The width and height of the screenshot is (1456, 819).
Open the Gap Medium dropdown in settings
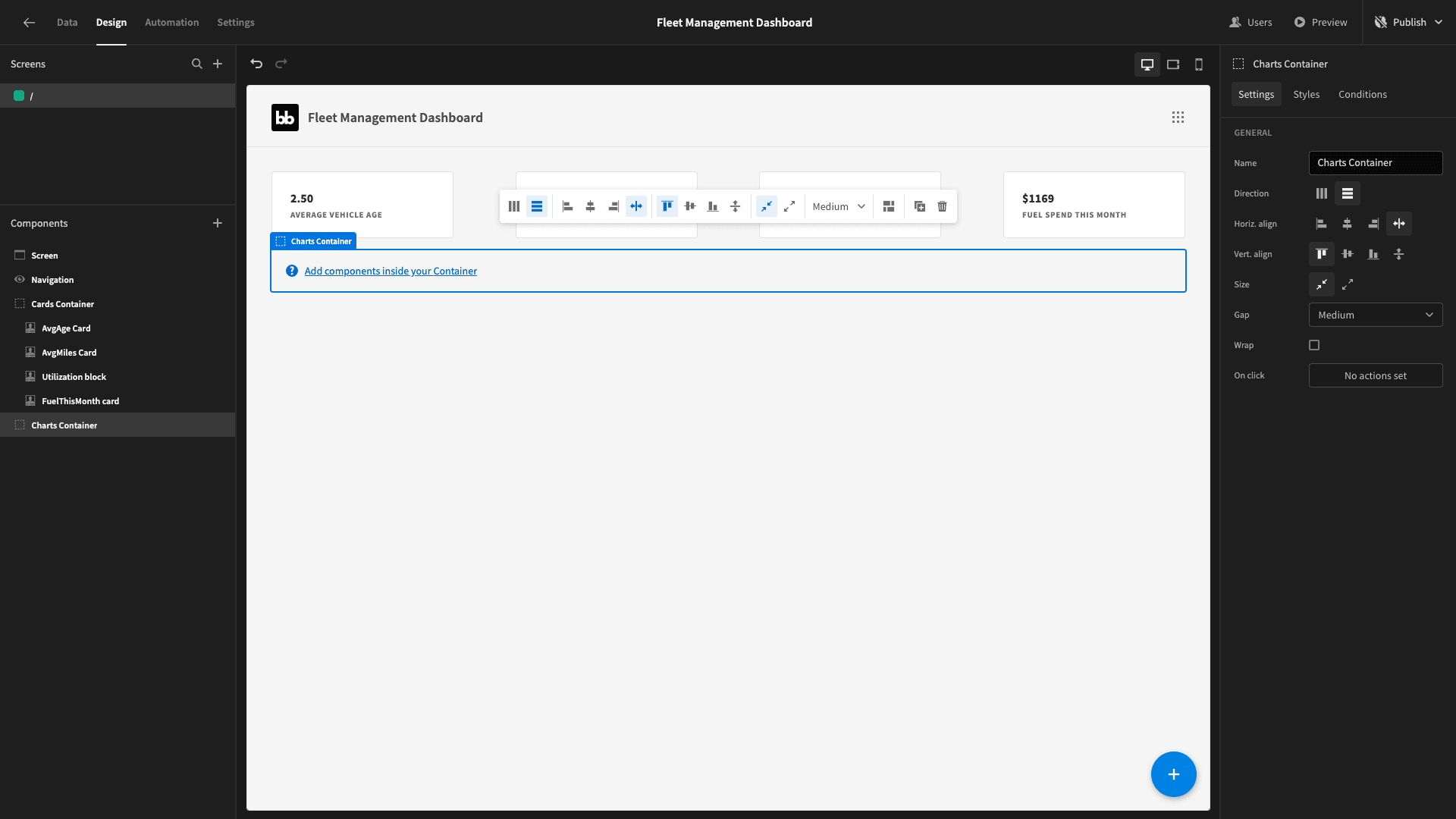click(x=1376, y=315)
